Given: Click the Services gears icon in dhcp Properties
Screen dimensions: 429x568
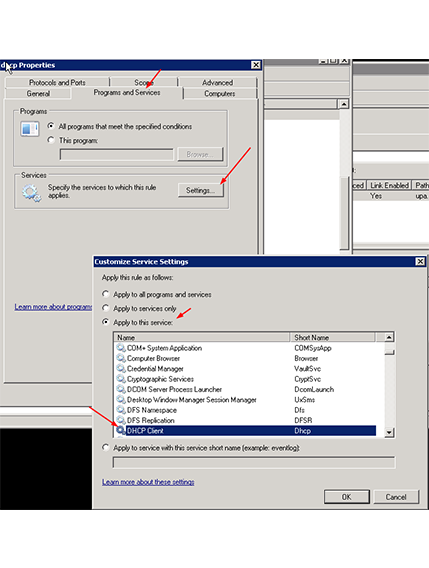Looking at the screenshot, I should click(31, 193).
